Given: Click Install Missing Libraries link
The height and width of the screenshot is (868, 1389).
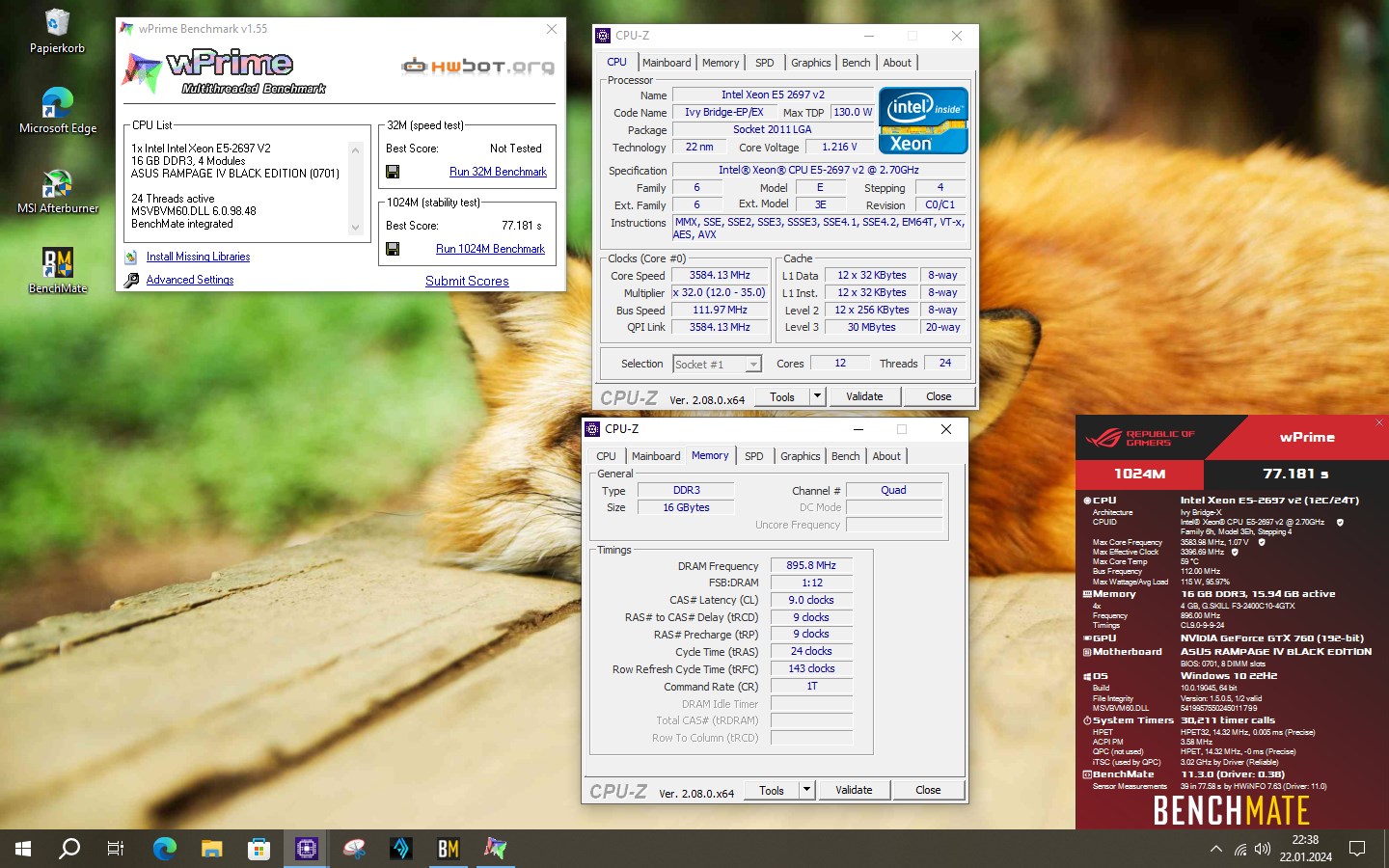Looking at the screenshot, I should pos(198,257).
